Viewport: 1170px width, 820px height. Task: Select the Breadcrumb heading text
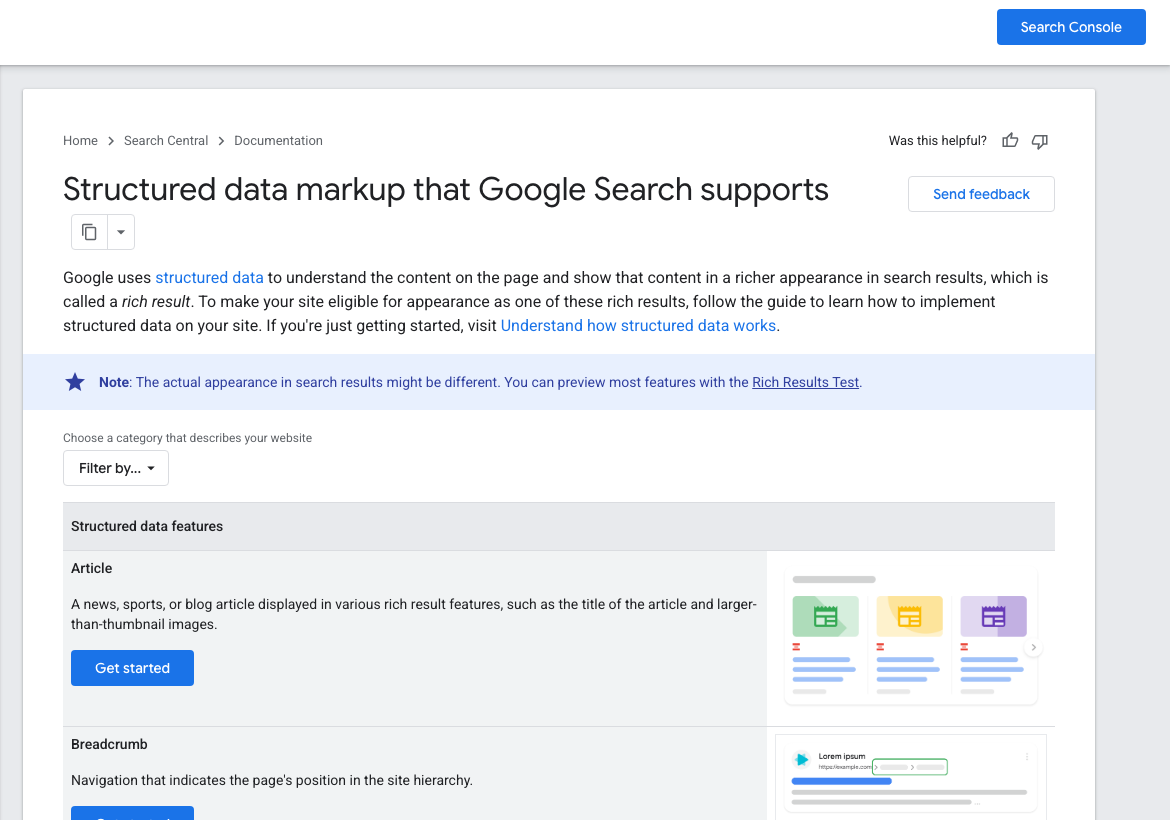pos(109,744)
